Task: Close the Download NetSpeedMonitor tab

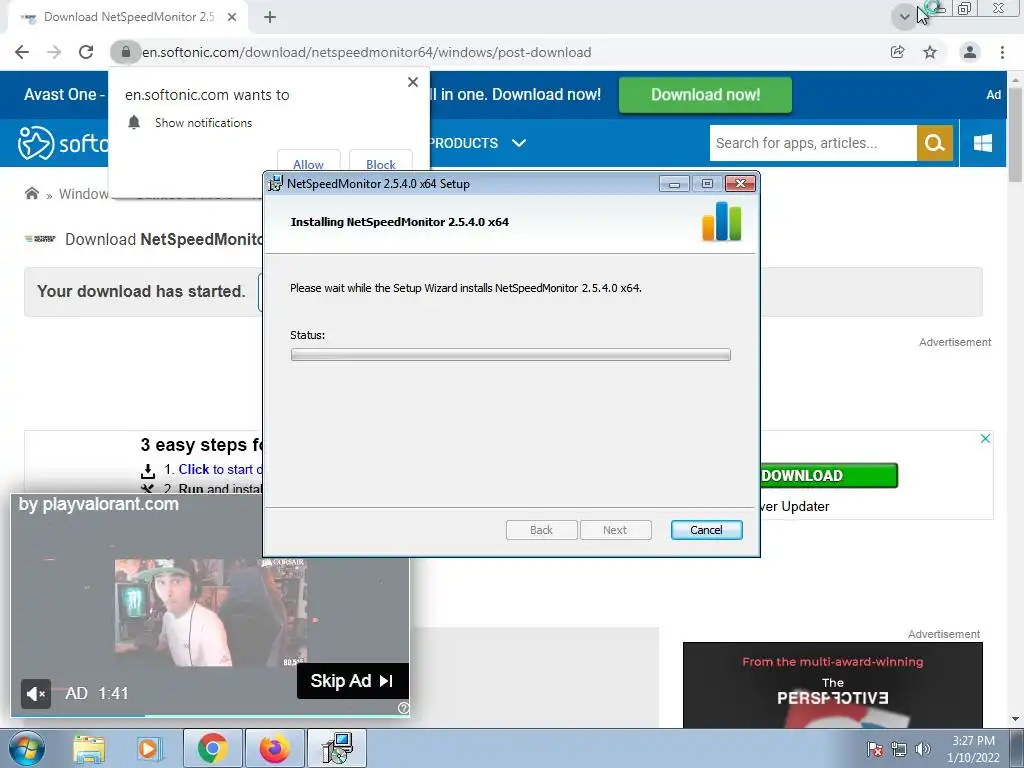Action: click(x=232, y=17)
